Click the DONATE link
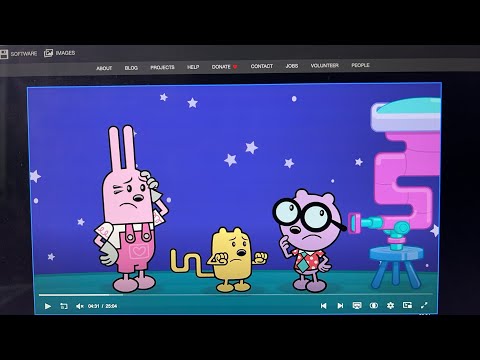This screenshot has height=360, width=480. click(225, 67)
